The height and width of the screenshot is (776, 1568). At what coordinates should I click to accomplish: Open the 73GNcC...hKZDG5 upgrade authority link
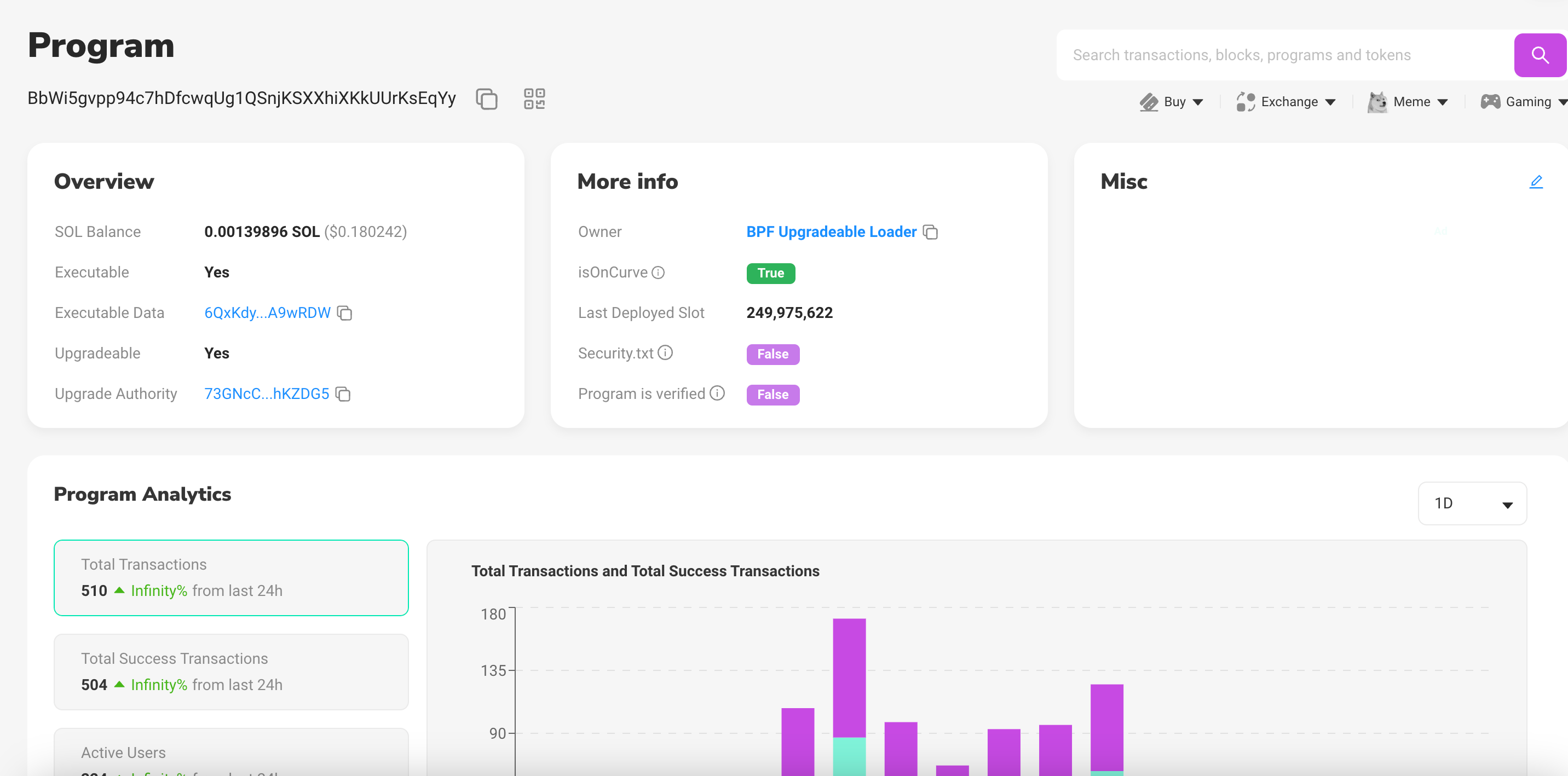click(267, 394)
